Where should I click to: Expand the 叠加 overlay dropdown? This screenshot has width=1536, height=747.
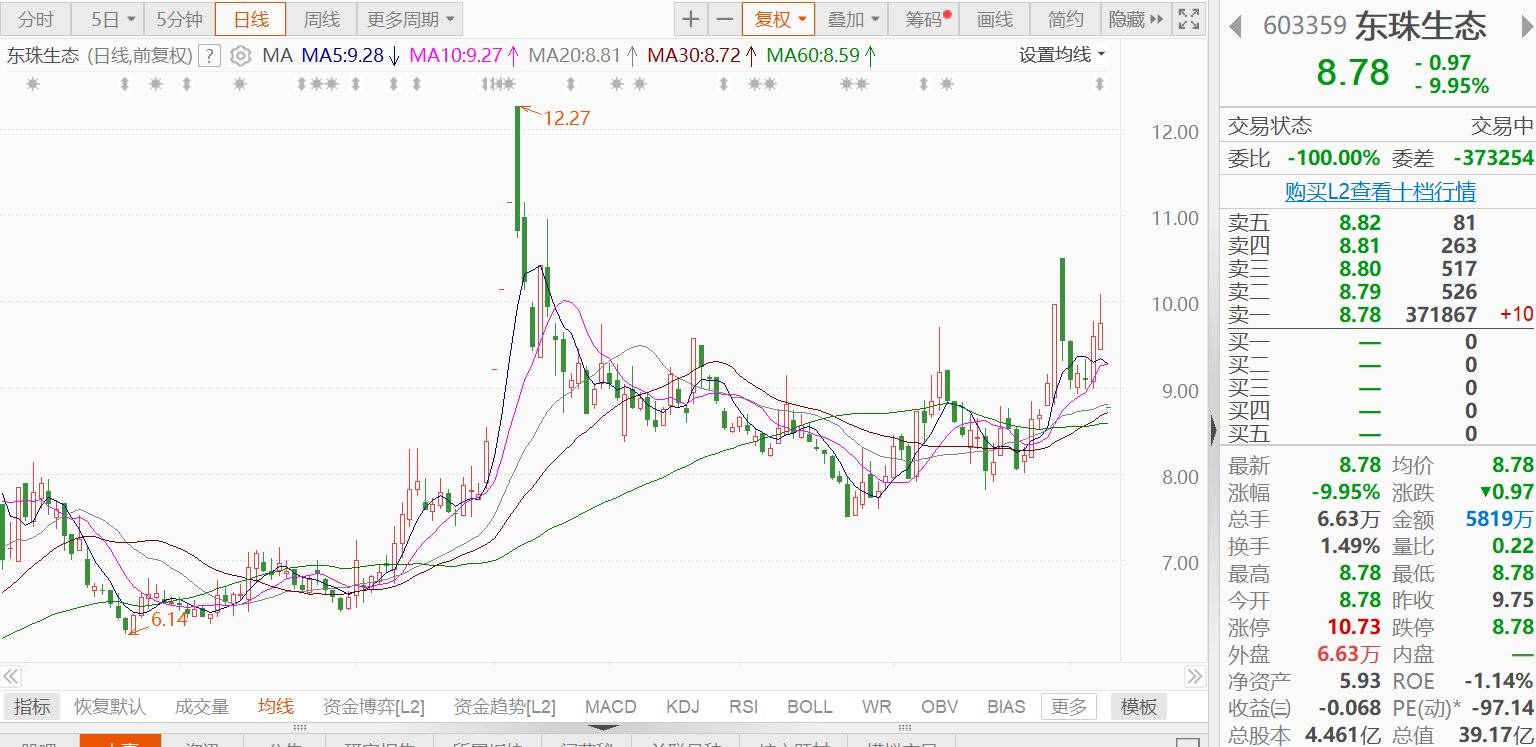pos(851,18)
